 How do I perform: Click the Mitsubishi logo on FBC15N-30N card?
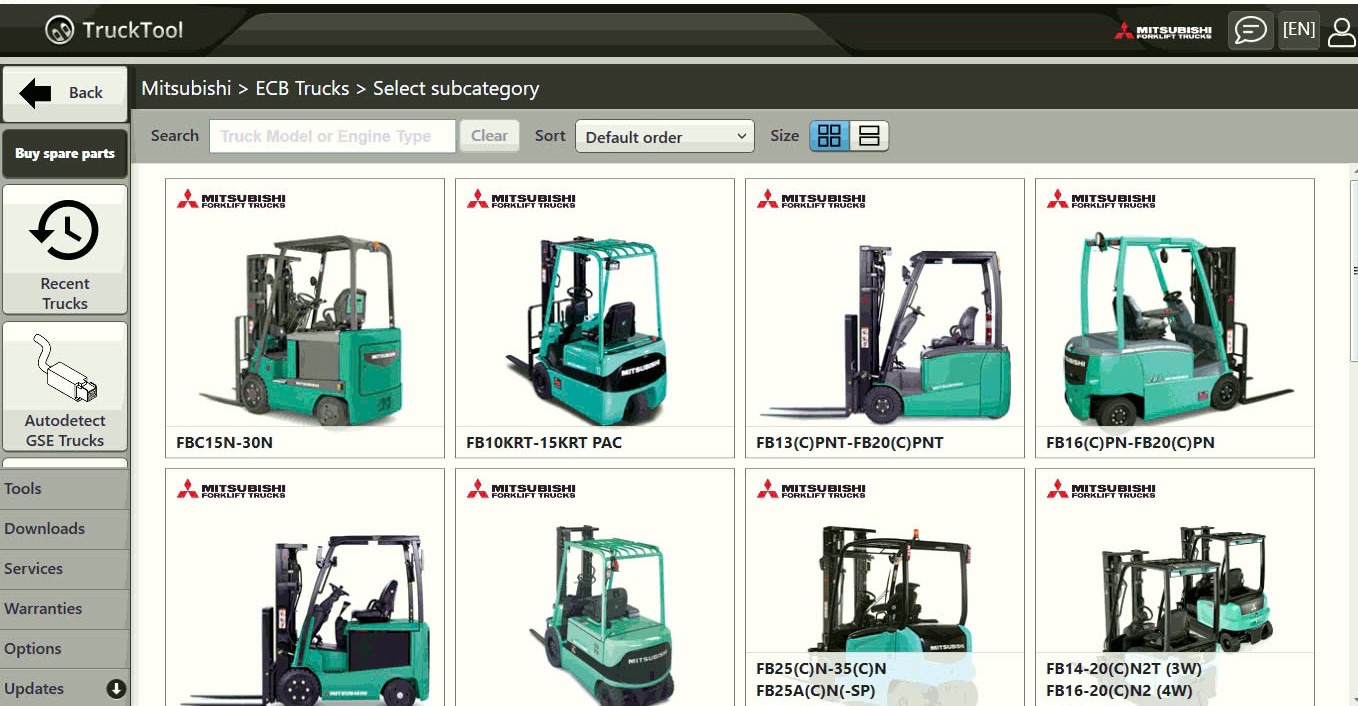[x=231, y=199]
